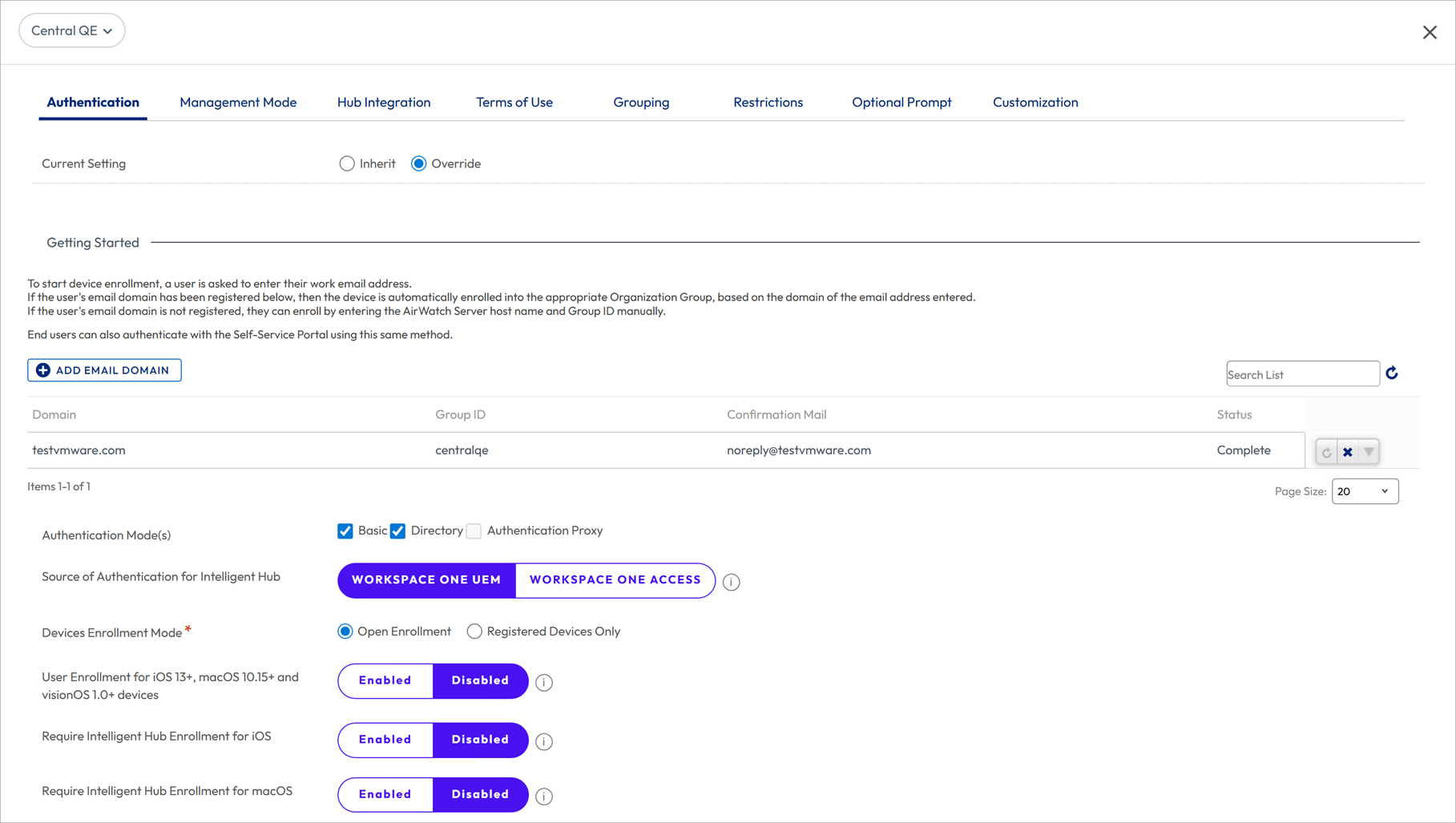Viewport: 1456px width, 823px height.
Task: Uncheck the Directory authentication mode
Action: [x=397, y=531]
